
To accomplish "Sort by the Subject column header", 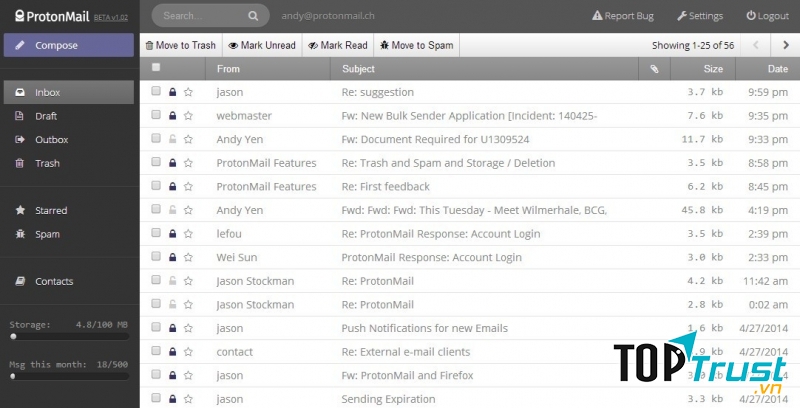I will click(358, 69).
